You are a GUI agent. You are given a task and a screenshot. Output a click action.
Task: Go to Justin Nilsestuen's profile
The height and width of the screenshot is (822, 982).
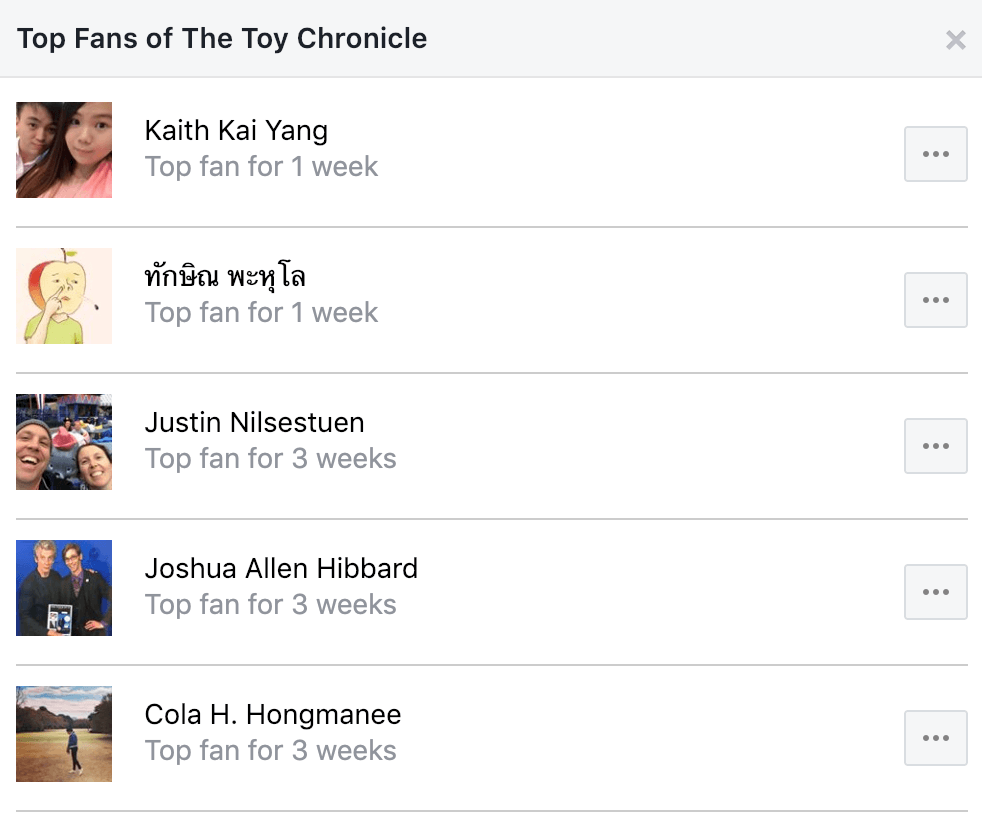[x=254, y=423]
